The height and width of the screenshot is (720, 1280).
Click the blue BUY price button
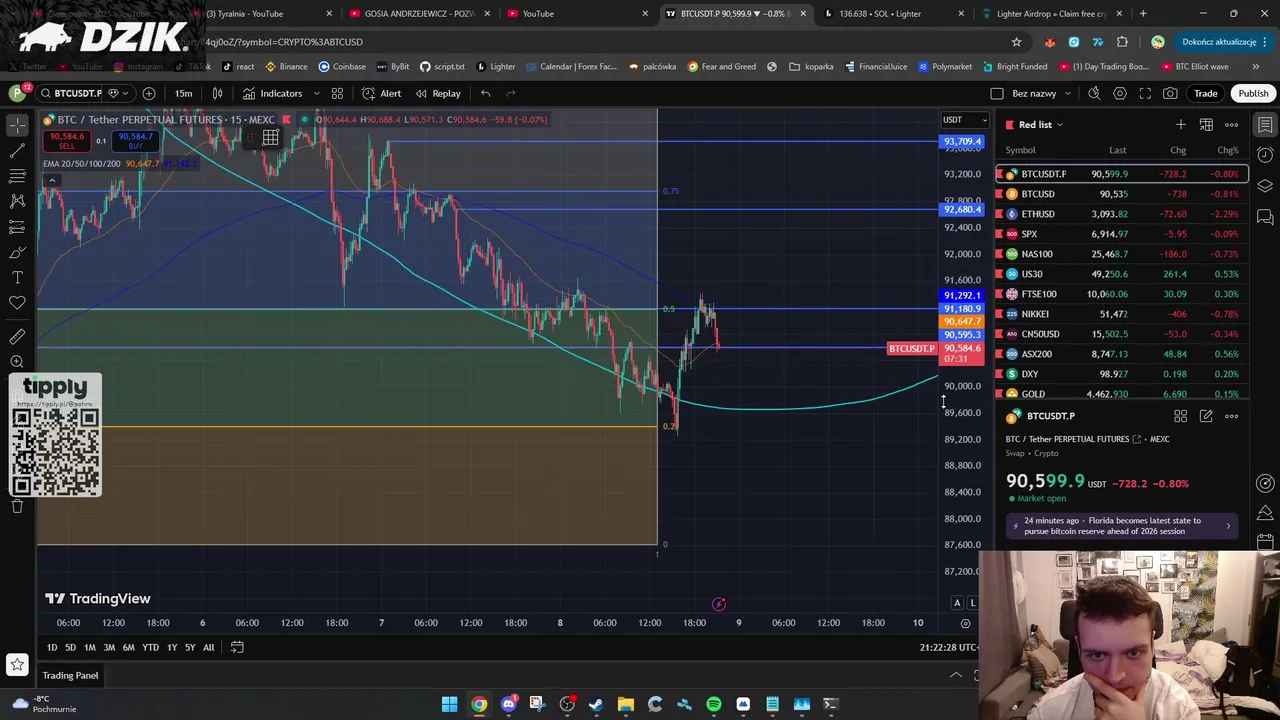click(x=135, y=140)
